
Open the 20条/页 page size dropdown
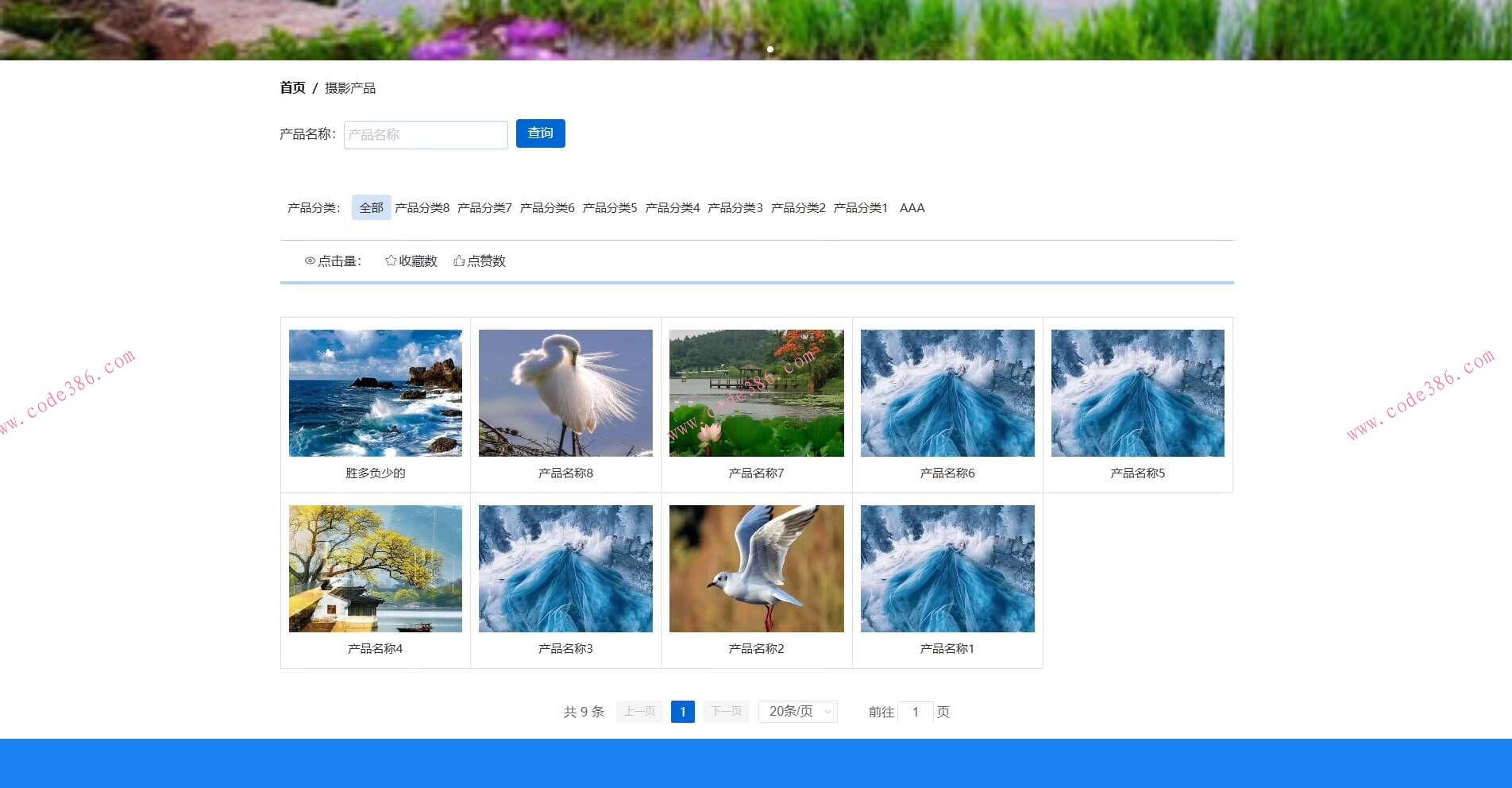click(x=797, y=712)
